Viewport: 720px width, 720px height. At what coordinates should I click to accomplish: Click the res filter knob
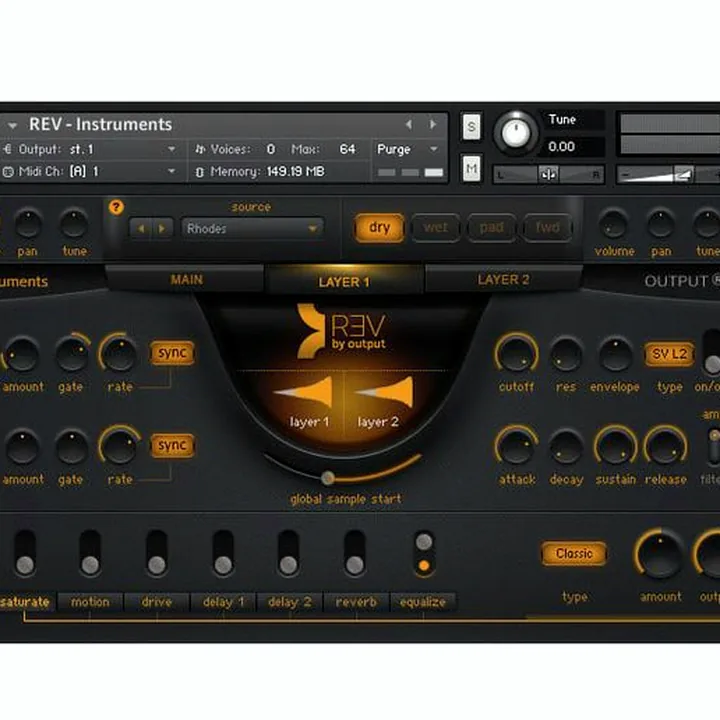566,354
